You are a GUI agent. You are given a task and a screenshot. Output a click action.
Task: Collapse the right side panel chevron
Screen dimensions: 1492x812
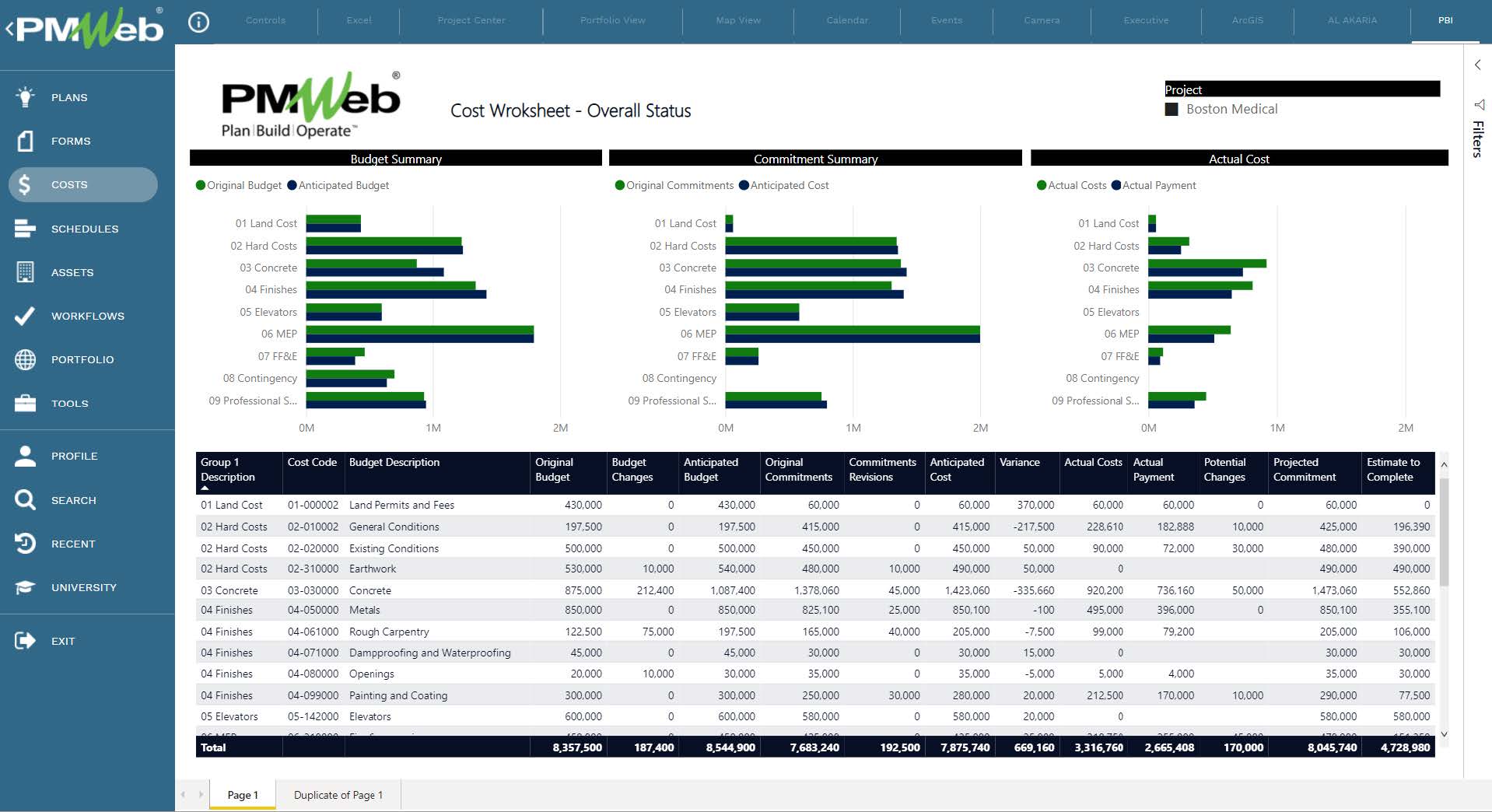[x=1478, y=65]
